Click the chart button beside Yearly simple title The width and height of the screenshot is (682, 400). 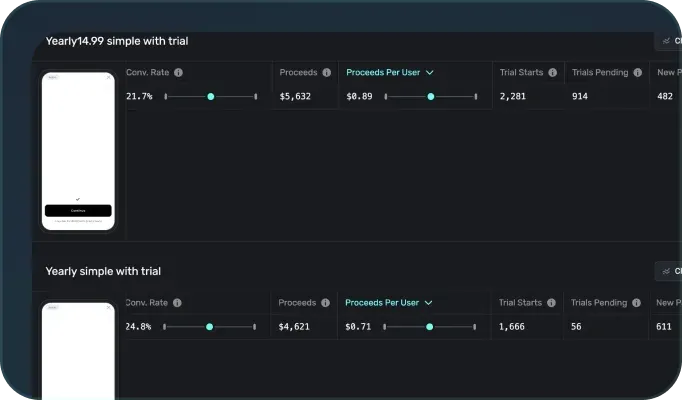click(x=668, y=272)
